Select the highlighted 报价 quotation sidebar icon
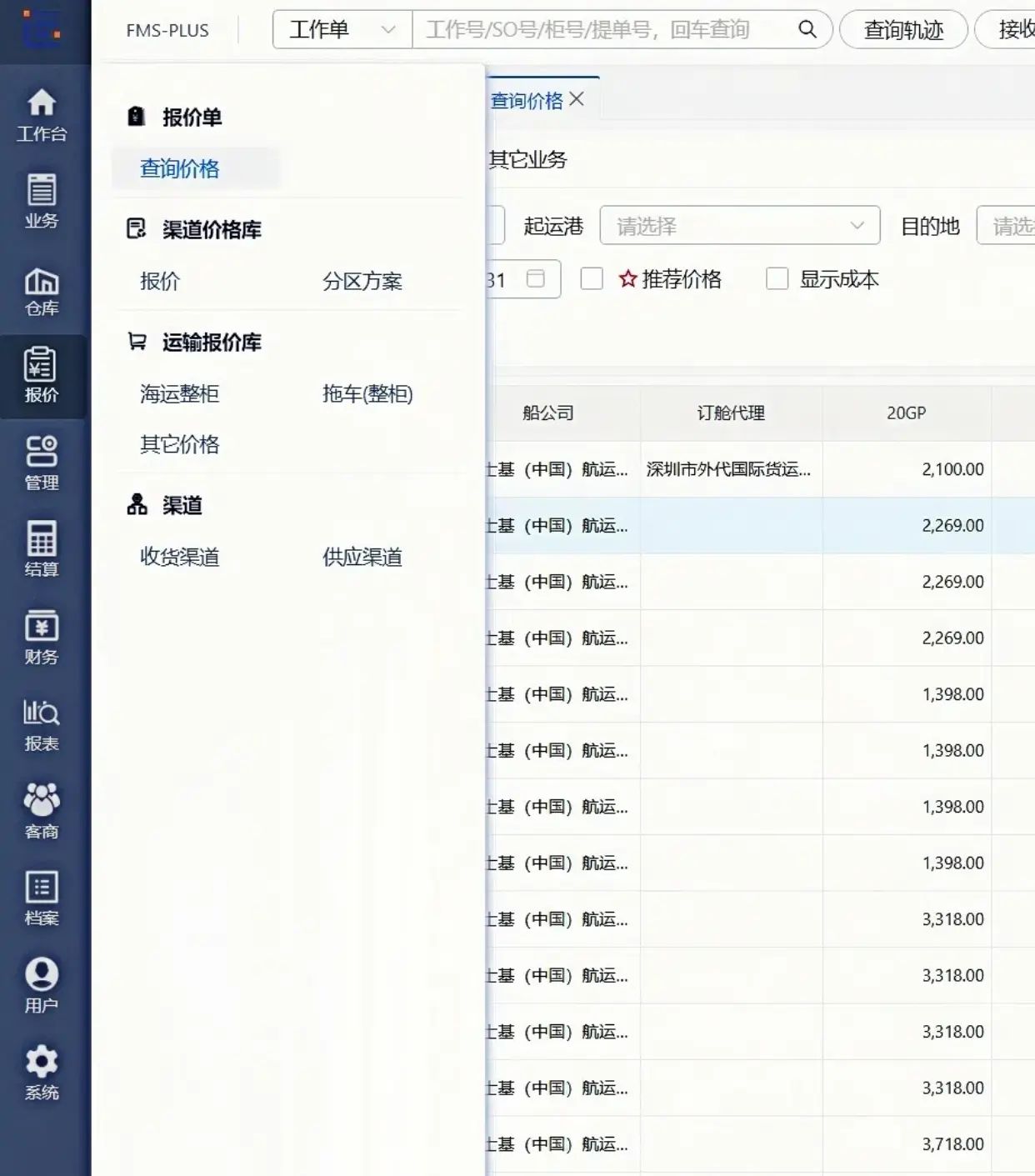 [42, 377]
